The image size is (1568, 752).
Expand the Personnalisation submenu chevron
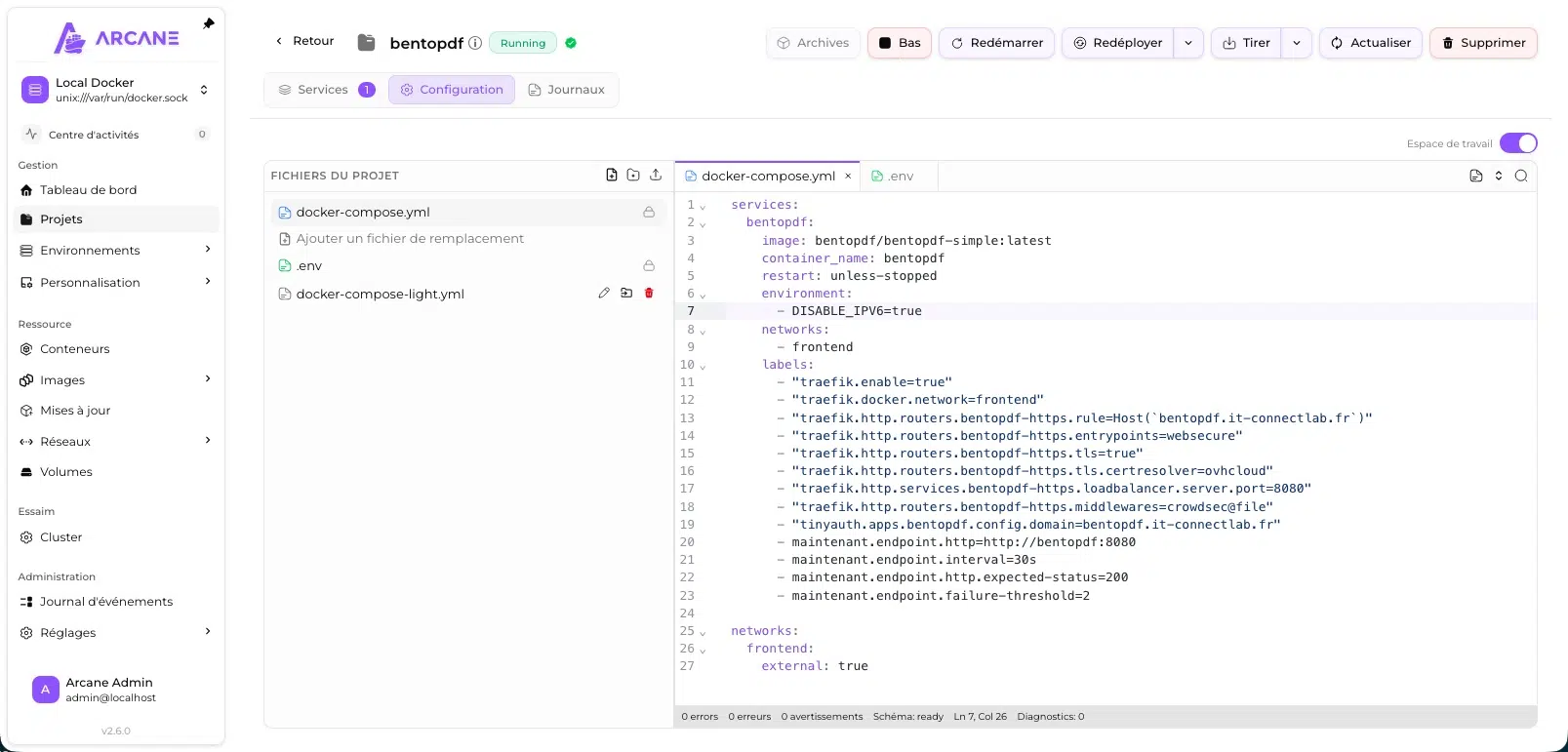207,282
